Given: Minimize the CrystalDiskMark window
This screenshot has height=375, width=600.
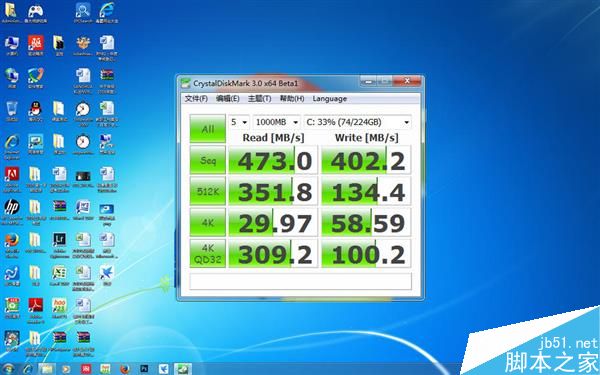Looking at the screenshot, I should tap(368, 82).
